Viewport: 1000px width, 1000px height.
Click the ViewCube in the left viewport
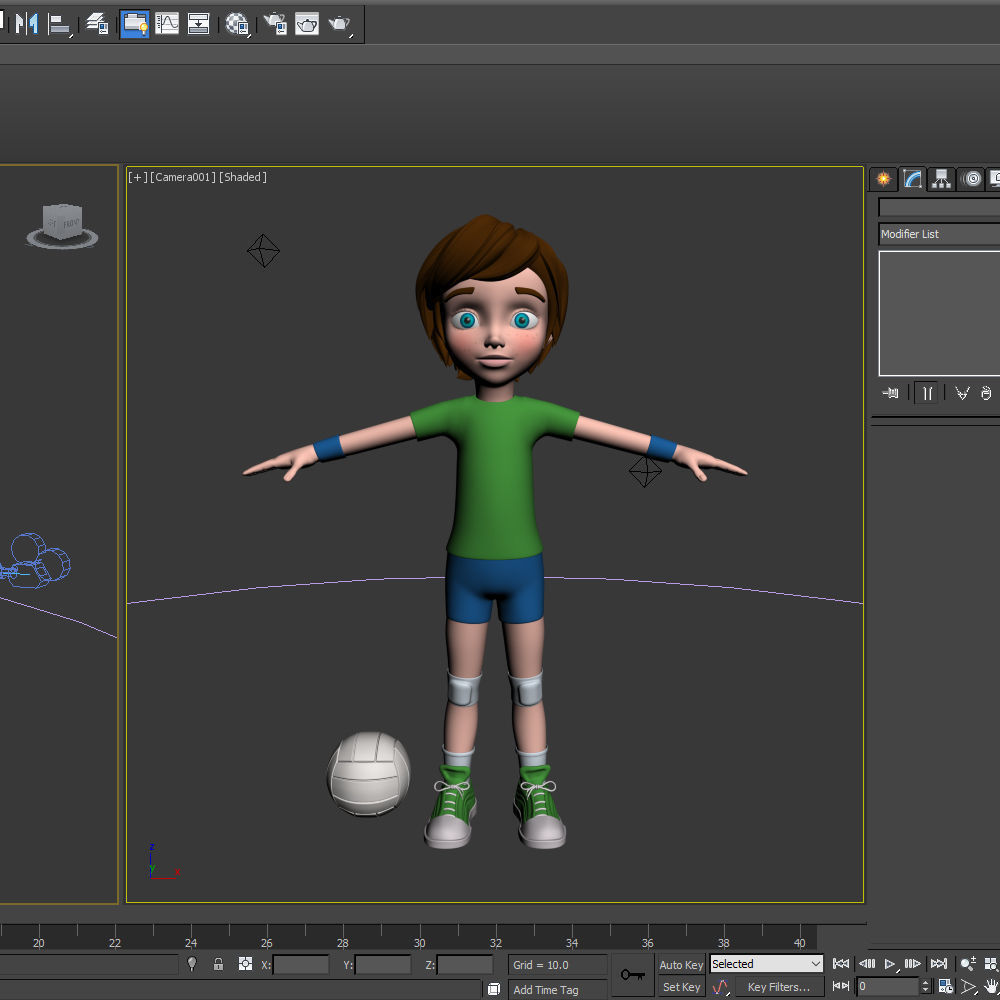62,226
